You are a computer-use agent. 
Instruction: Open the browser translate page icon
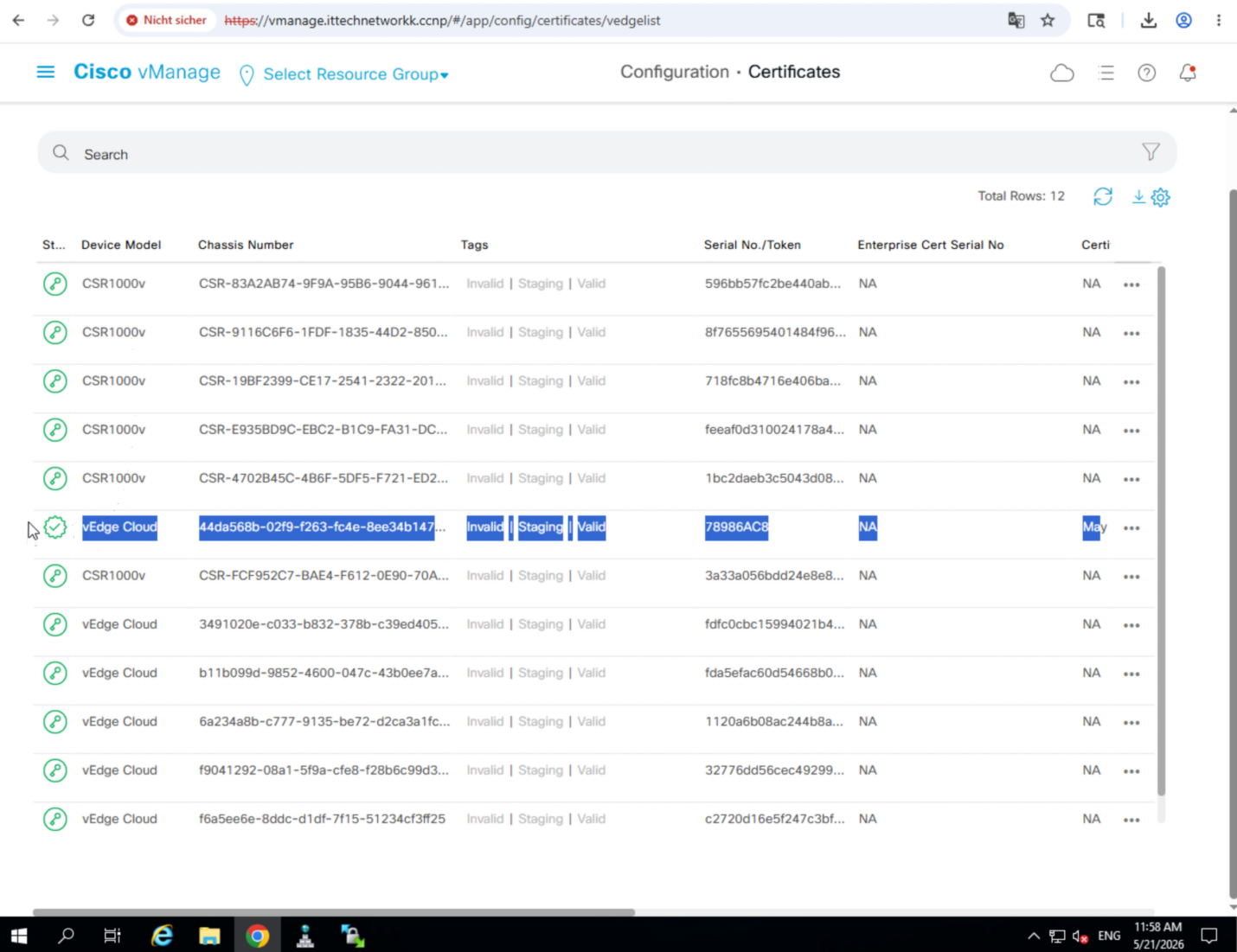pos(1016,20)
